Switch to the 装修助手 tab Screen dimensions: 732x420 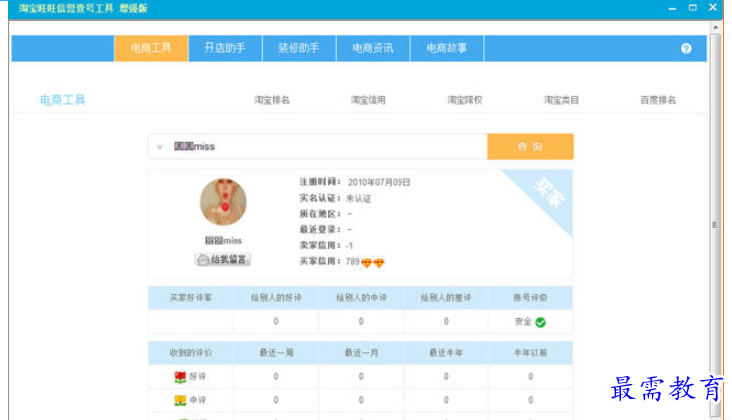pyautogui.click(x=299, y=48)
